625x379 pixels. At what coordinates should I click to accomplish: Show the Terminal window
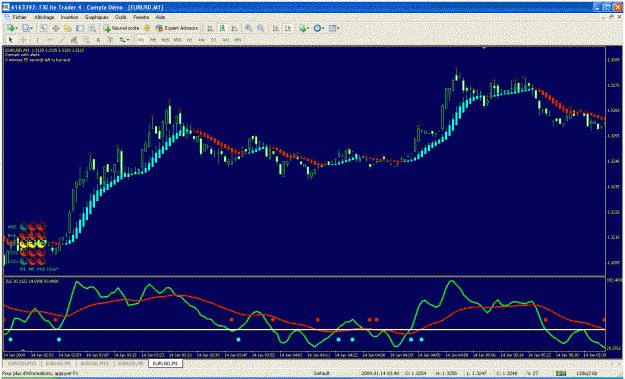point(80,28)
